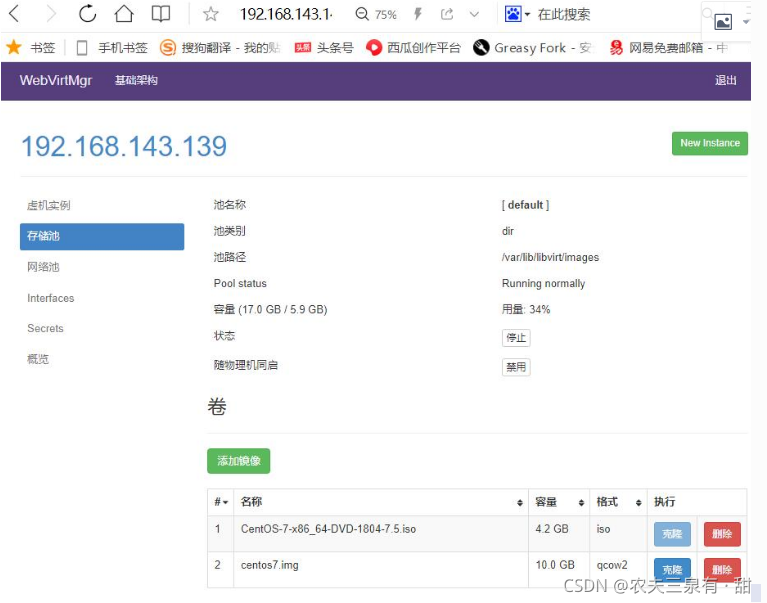Screen dimensions: 767x603
Task: Click 删除 for centos7.img row
Action: click(722, 570)
